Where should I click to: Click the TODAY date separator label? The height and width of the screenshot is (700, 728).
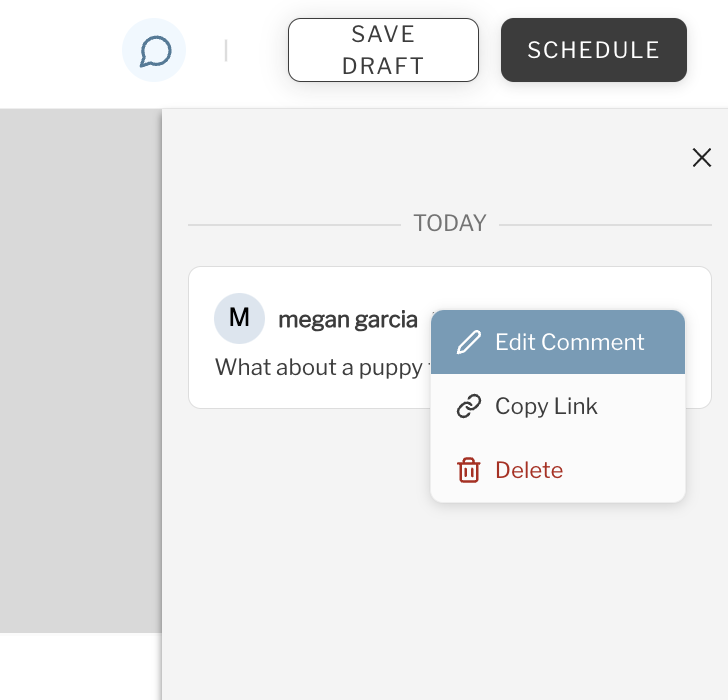click(449, 223)
